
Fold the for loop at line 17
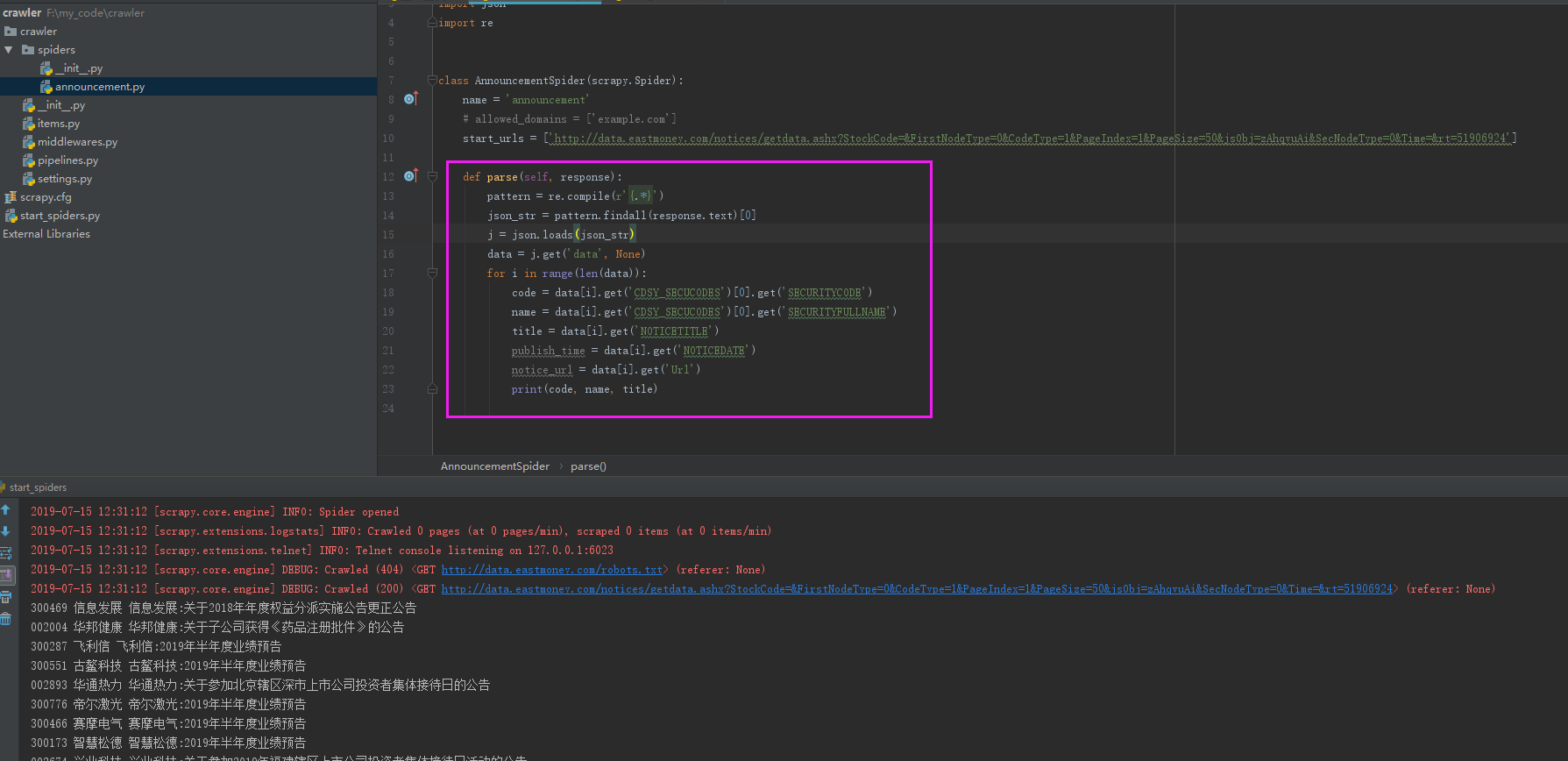432,274
